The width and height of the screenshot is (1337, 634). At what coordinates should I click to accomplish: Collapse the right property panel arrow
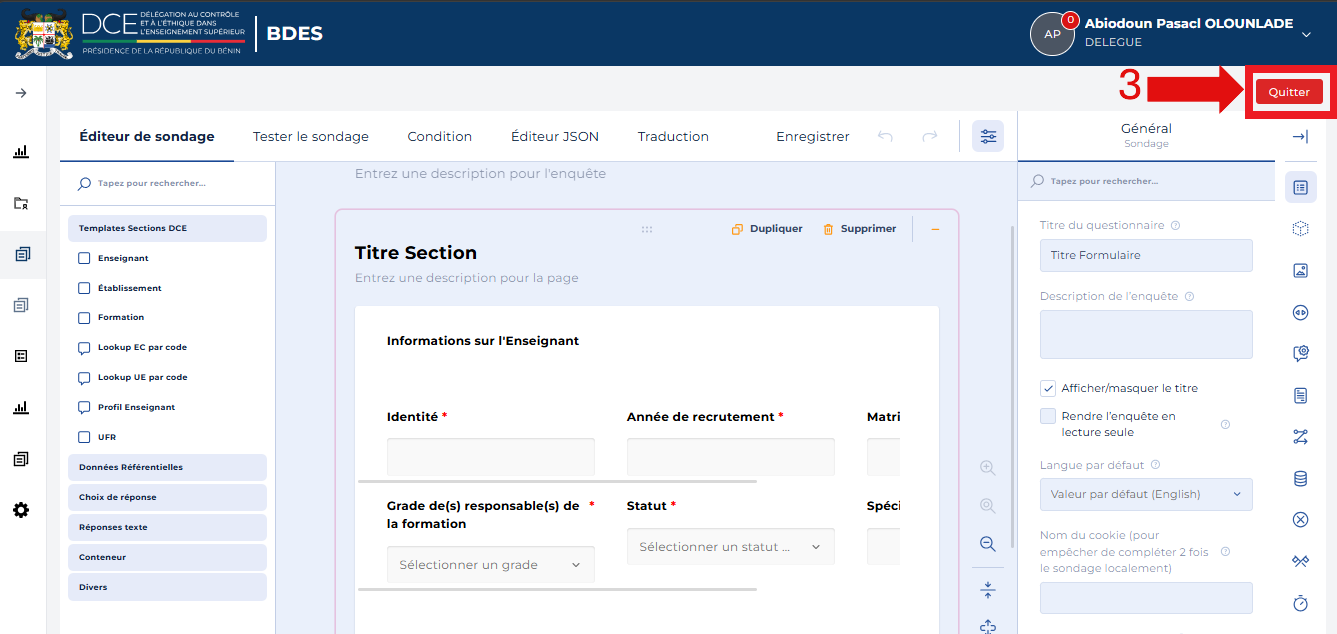click(x=1300, y=137)
